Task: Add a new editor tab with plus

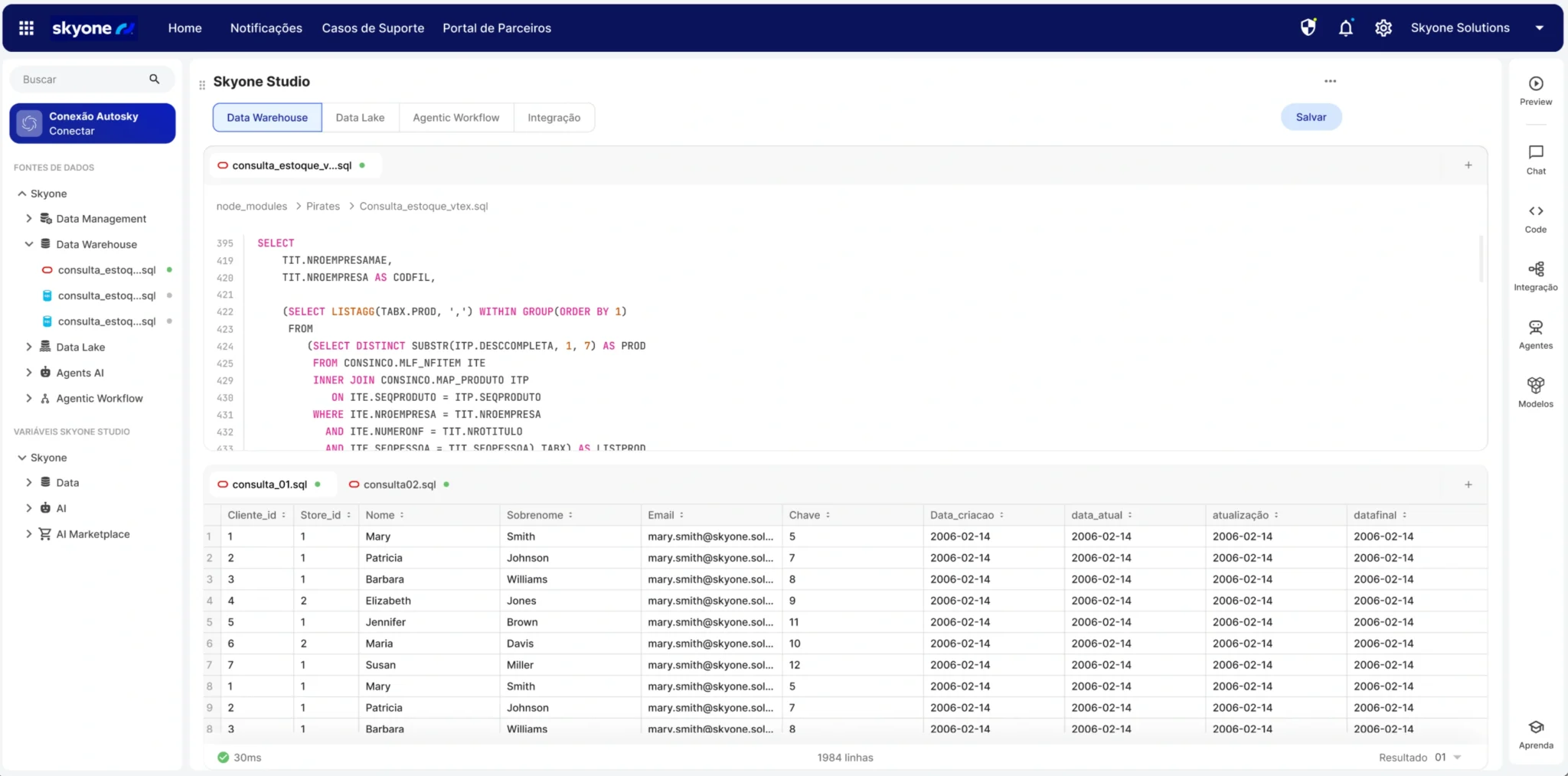Action: coord(1468,165)
